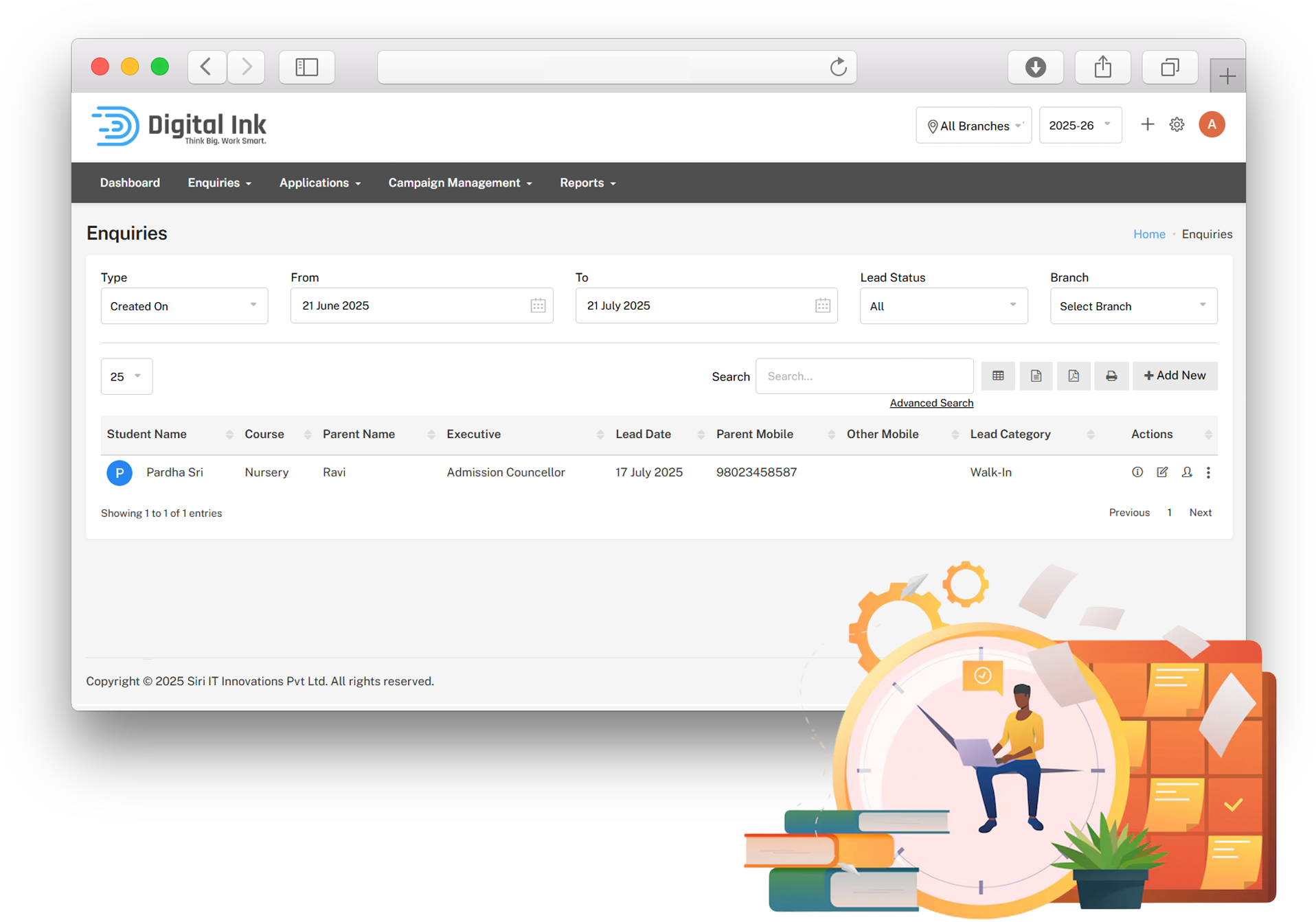1316x922 pixels.
Task: Click the table grid export icon
Action: pos(998,376)
